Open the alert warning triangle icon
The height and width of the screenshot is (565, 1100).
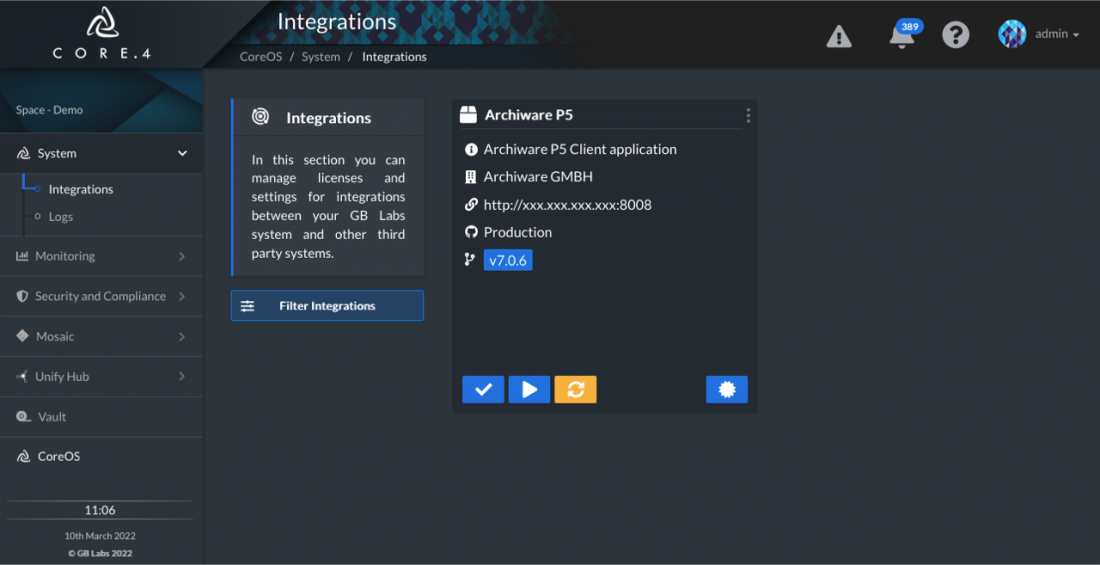pos(839,35)
